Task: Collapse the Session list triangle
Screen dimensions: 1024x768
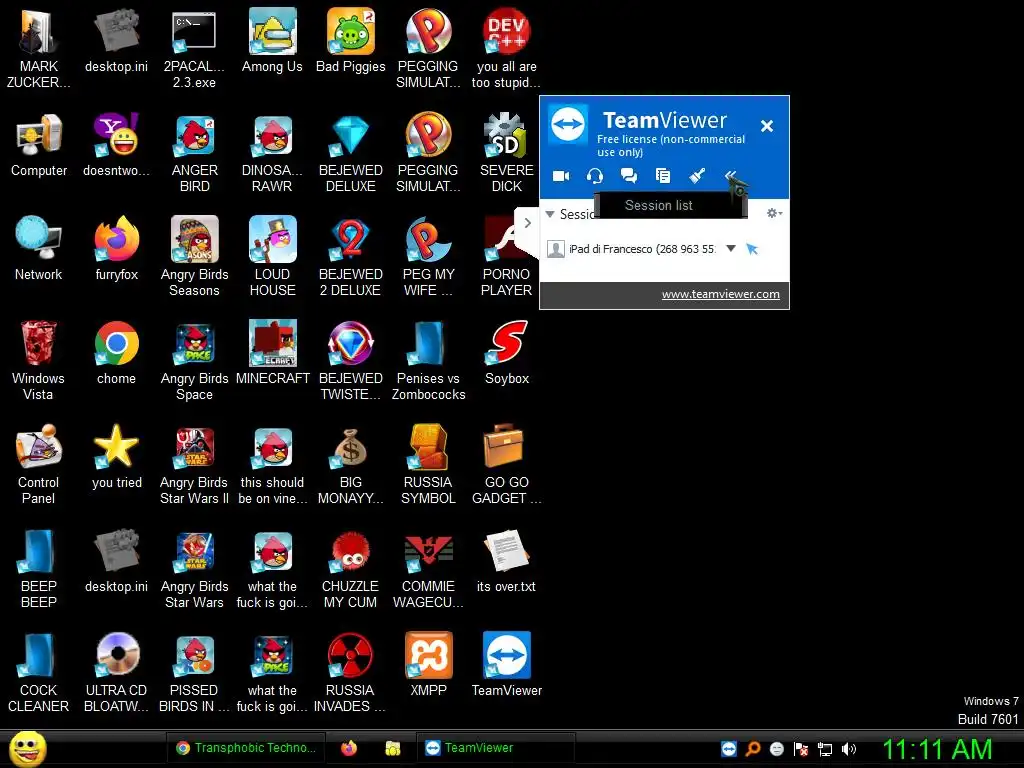Action: tap(550, 214)
